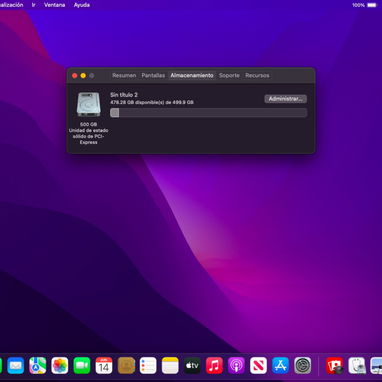
Task: Click the hard drive icon in Storage
Action: 88,104
